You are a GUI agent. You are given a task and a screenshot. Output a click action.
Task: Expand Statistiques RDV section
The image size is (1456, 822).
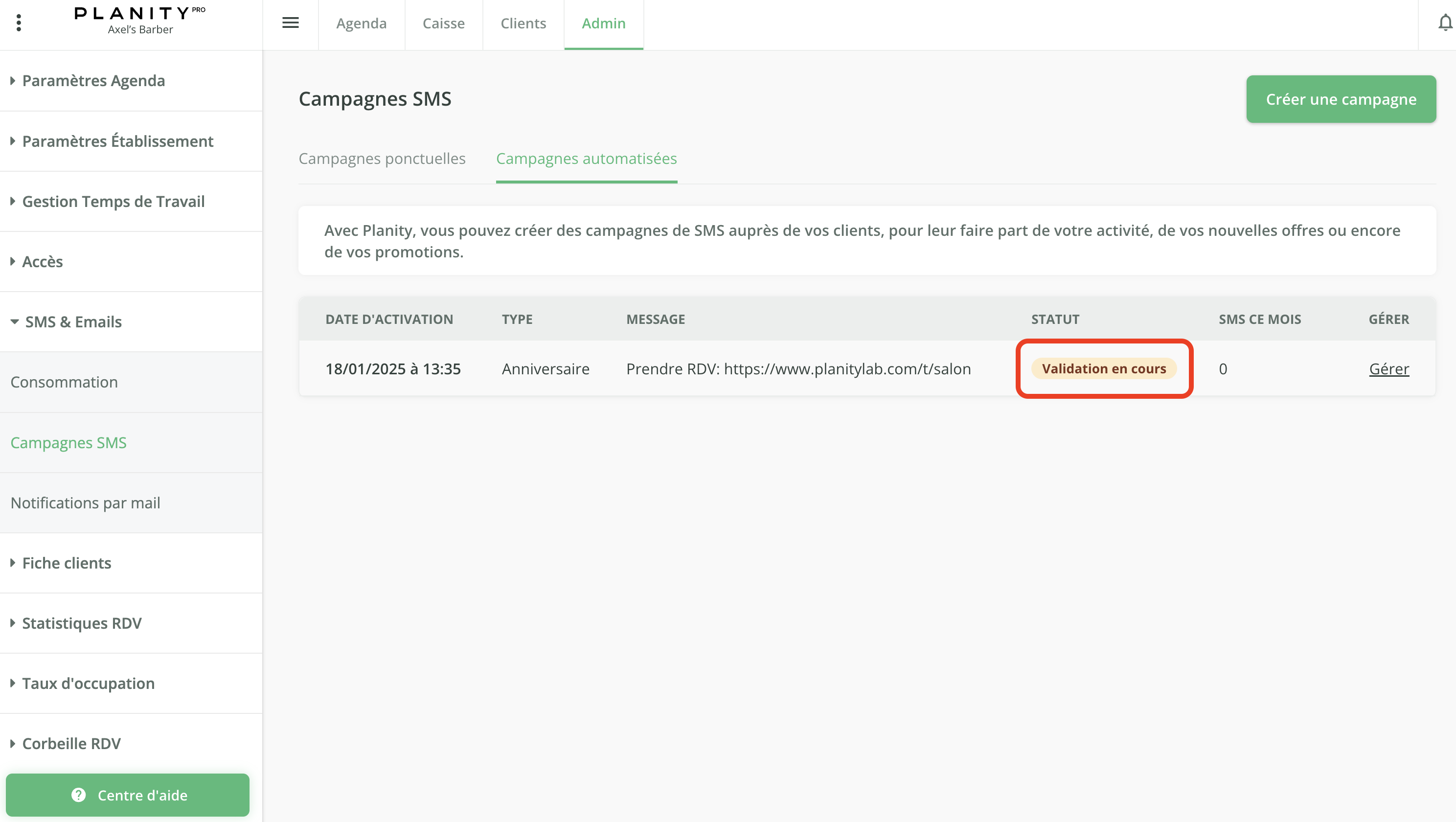(81, 623)
